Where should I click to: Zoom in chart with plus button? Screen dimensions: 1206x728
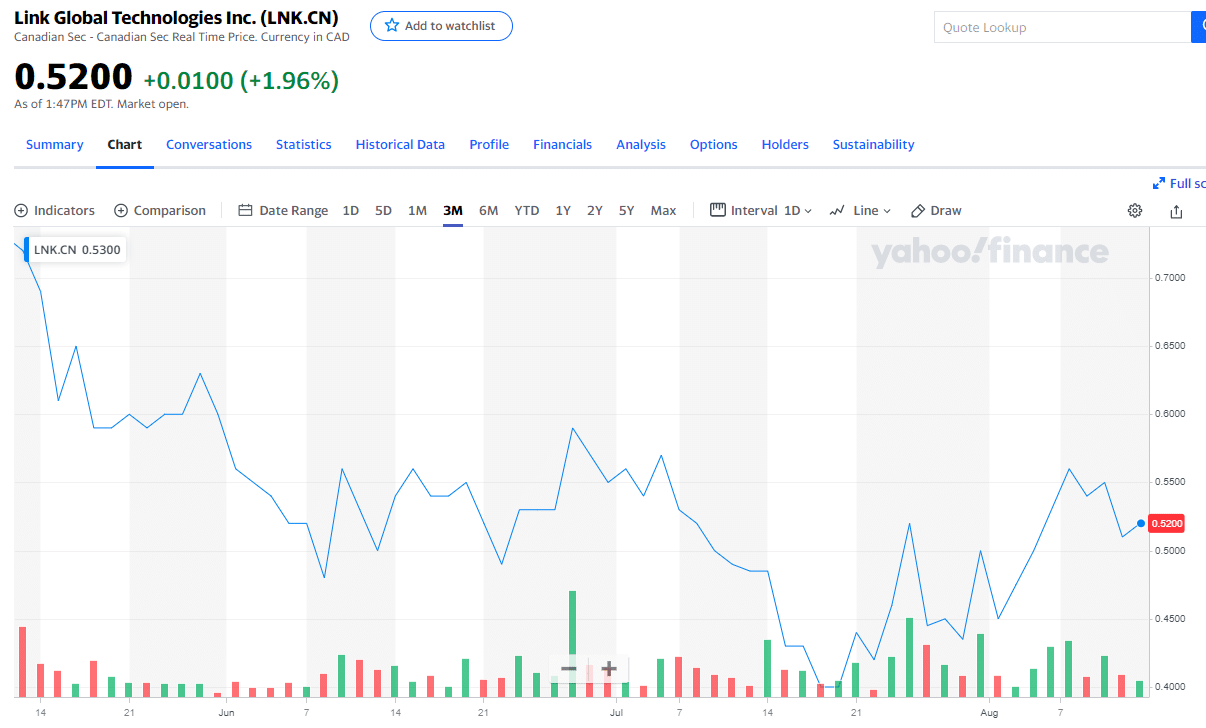tap(608, 669)
